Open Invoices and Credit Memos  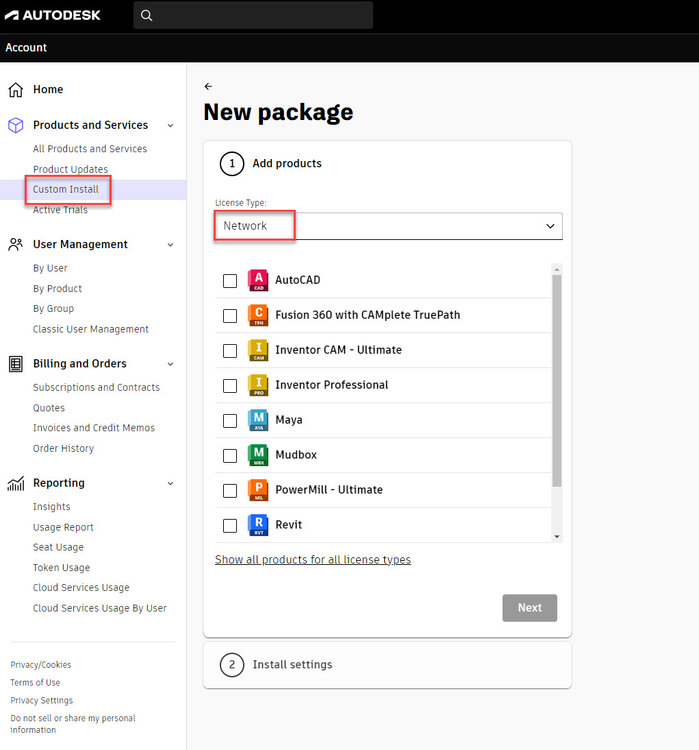(x=94, y=428)
